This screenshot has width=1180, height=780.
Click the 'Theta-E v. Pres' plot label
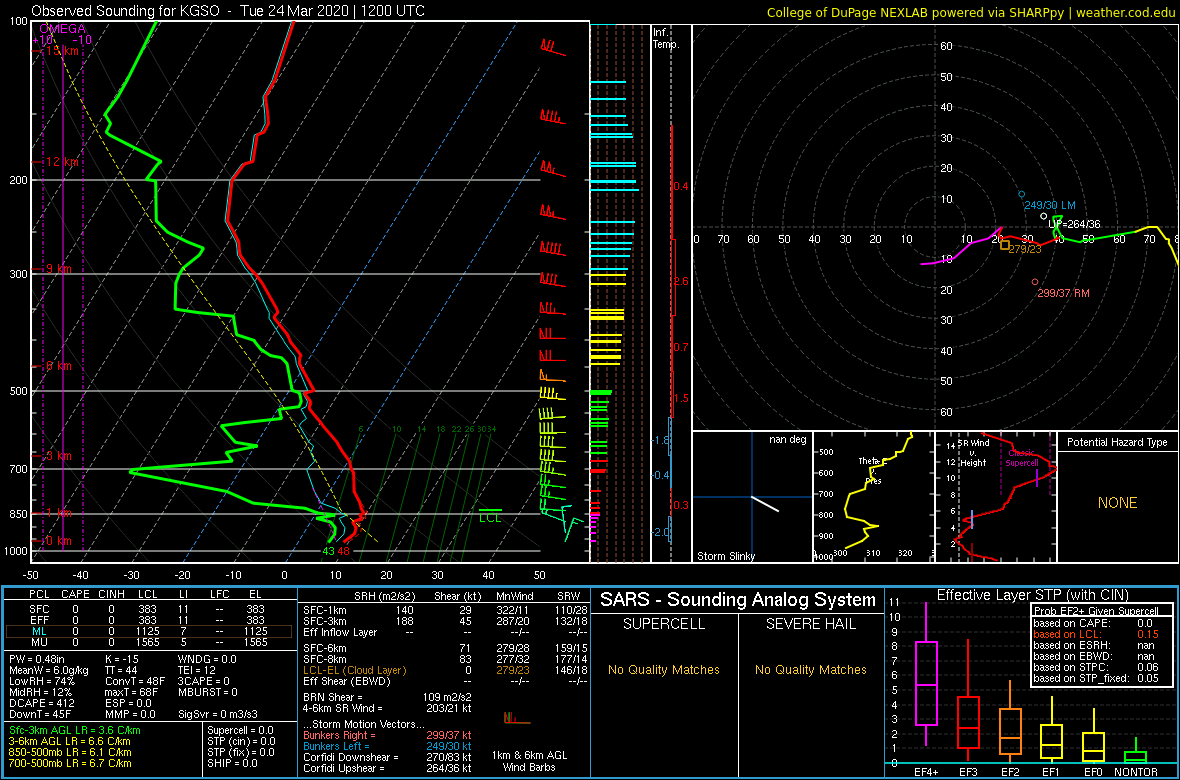coord(871,470)
